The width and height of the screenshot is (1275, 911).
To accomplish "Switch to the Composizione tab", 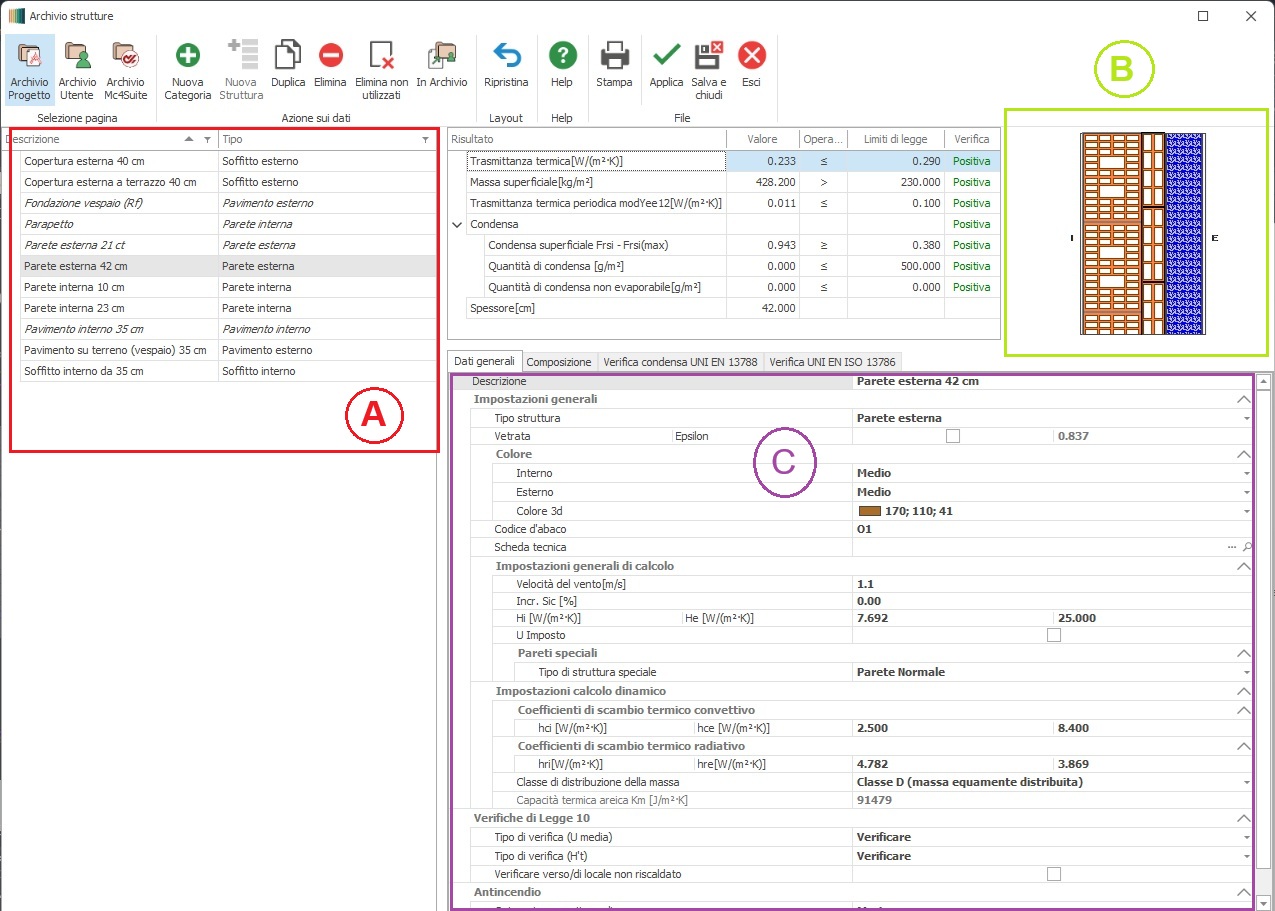I will [559, 362].
